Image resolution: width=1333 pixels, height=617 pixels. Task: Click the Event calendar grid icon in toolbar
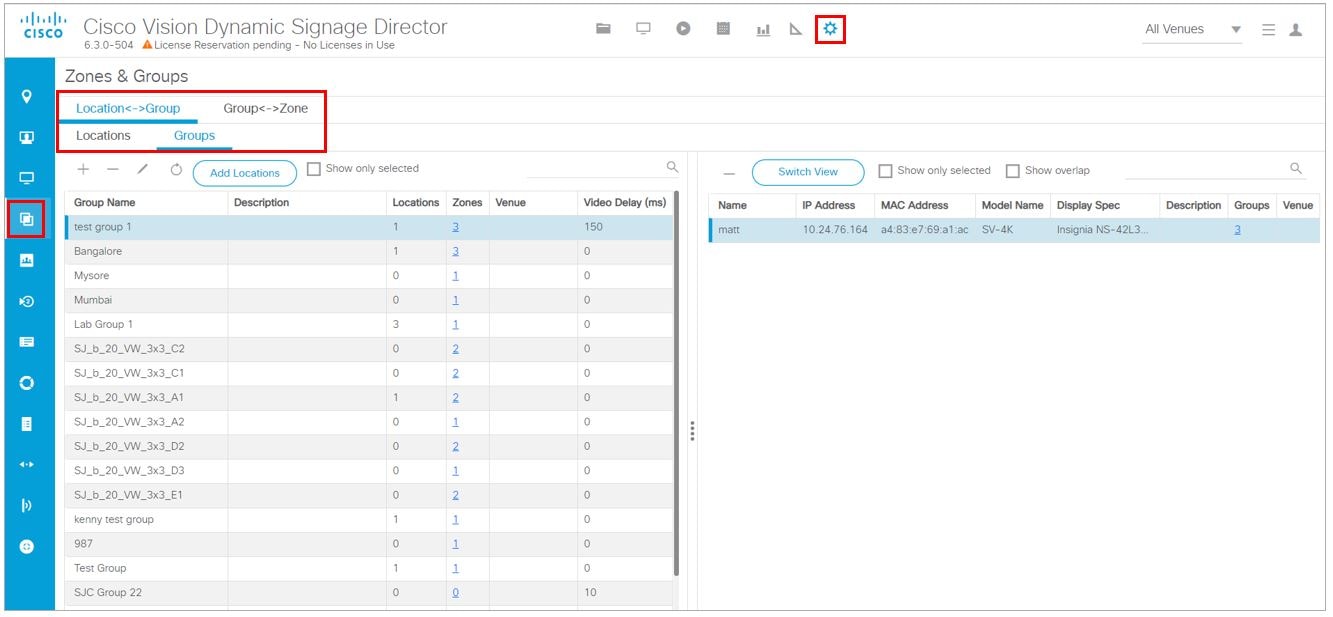(x=722, y=31)
